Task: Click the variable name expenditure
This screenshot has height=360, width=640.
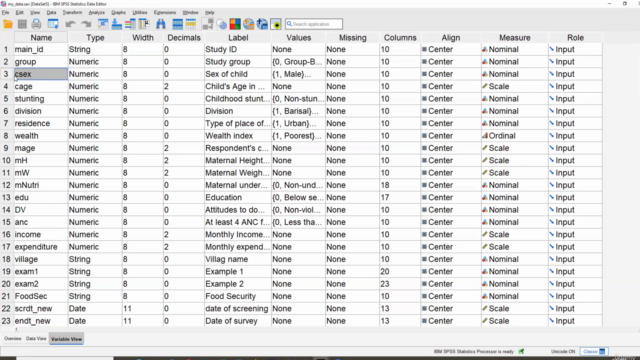Action: coord(36,247)
